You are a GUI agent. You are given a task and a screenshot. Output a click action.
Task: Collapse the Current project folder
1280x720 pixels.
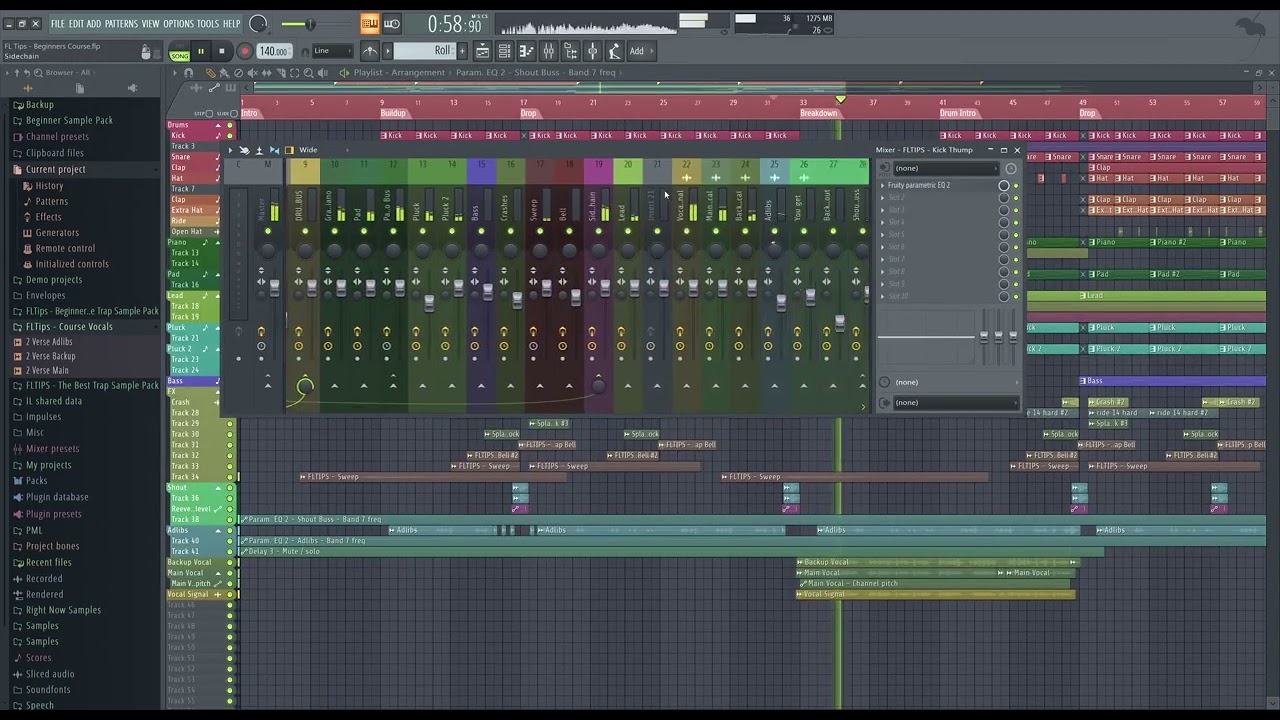(x=55, y=169)
